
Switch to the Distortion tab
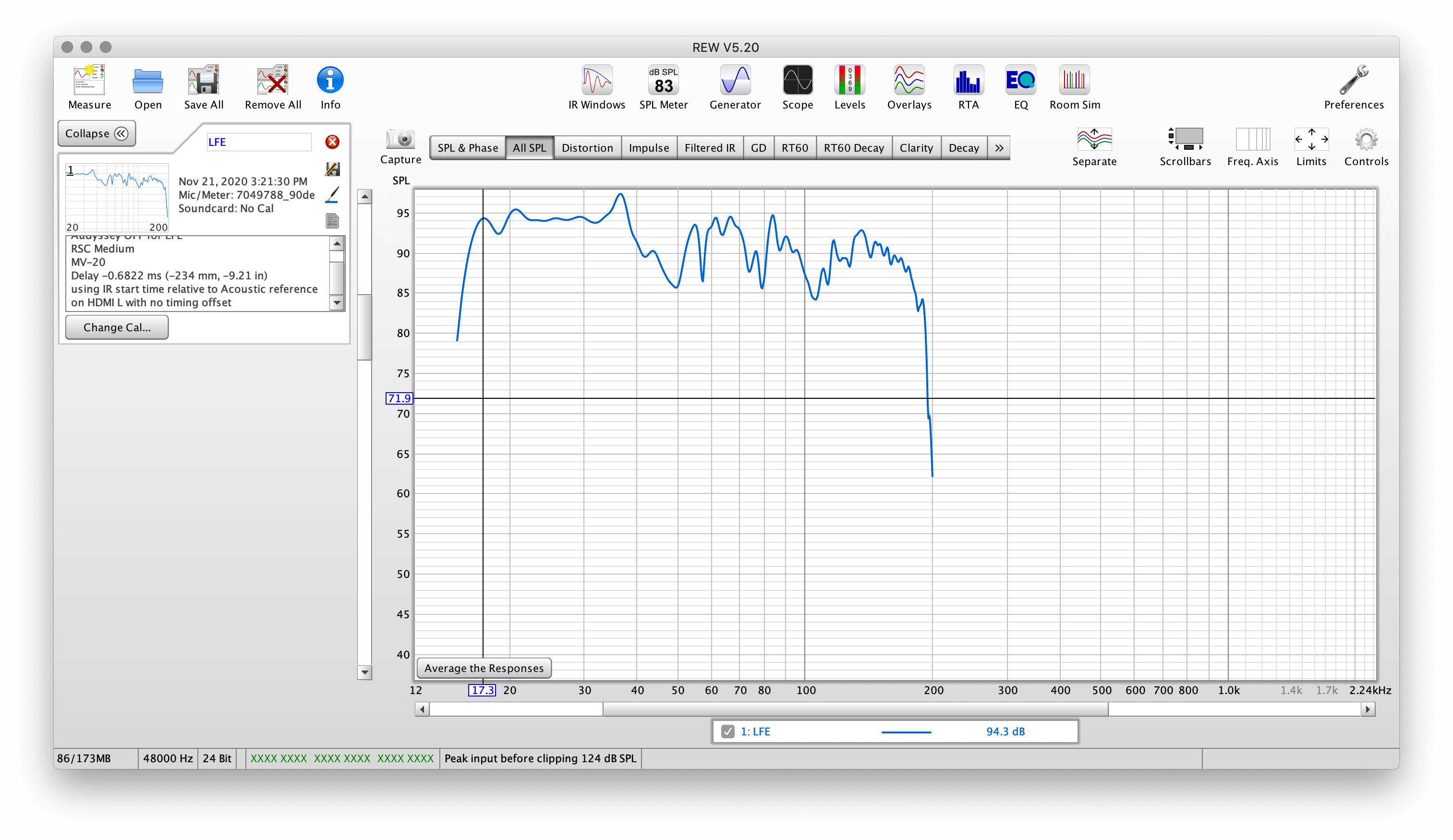coord(587,148)
